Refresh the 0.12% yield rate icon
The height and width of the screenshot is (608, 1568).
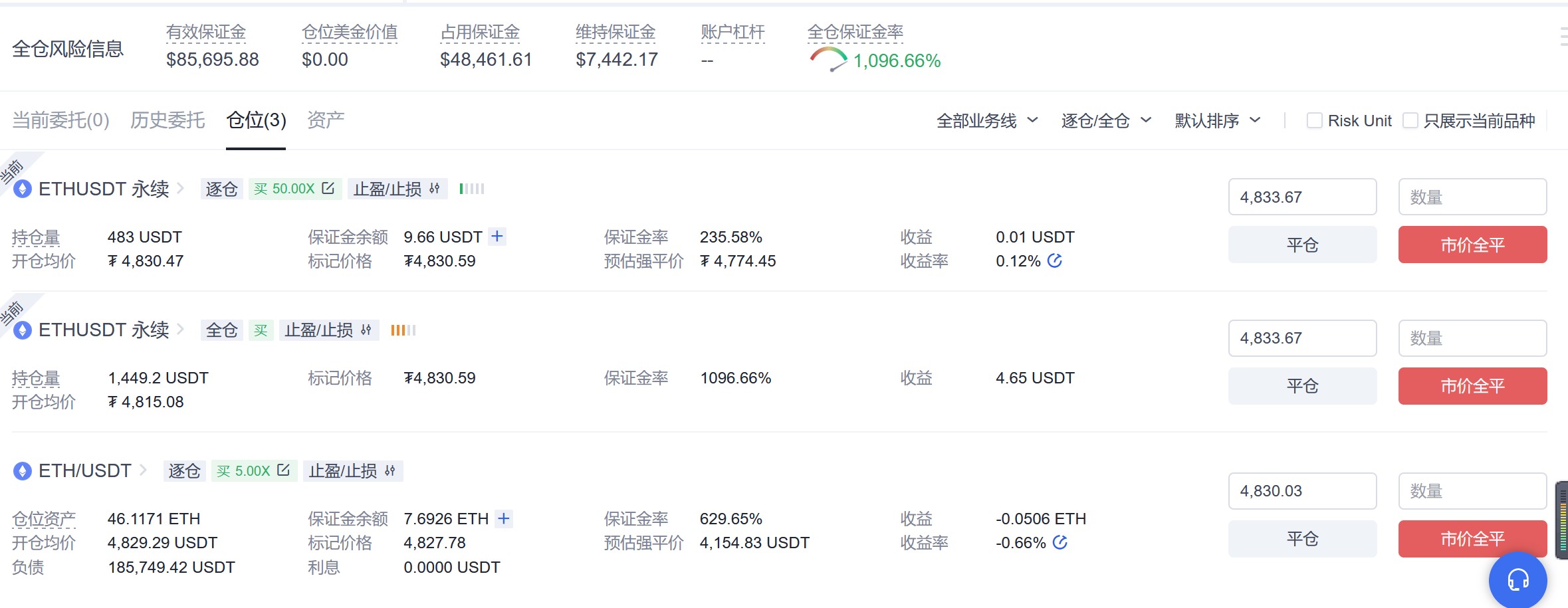point(1054,261)
